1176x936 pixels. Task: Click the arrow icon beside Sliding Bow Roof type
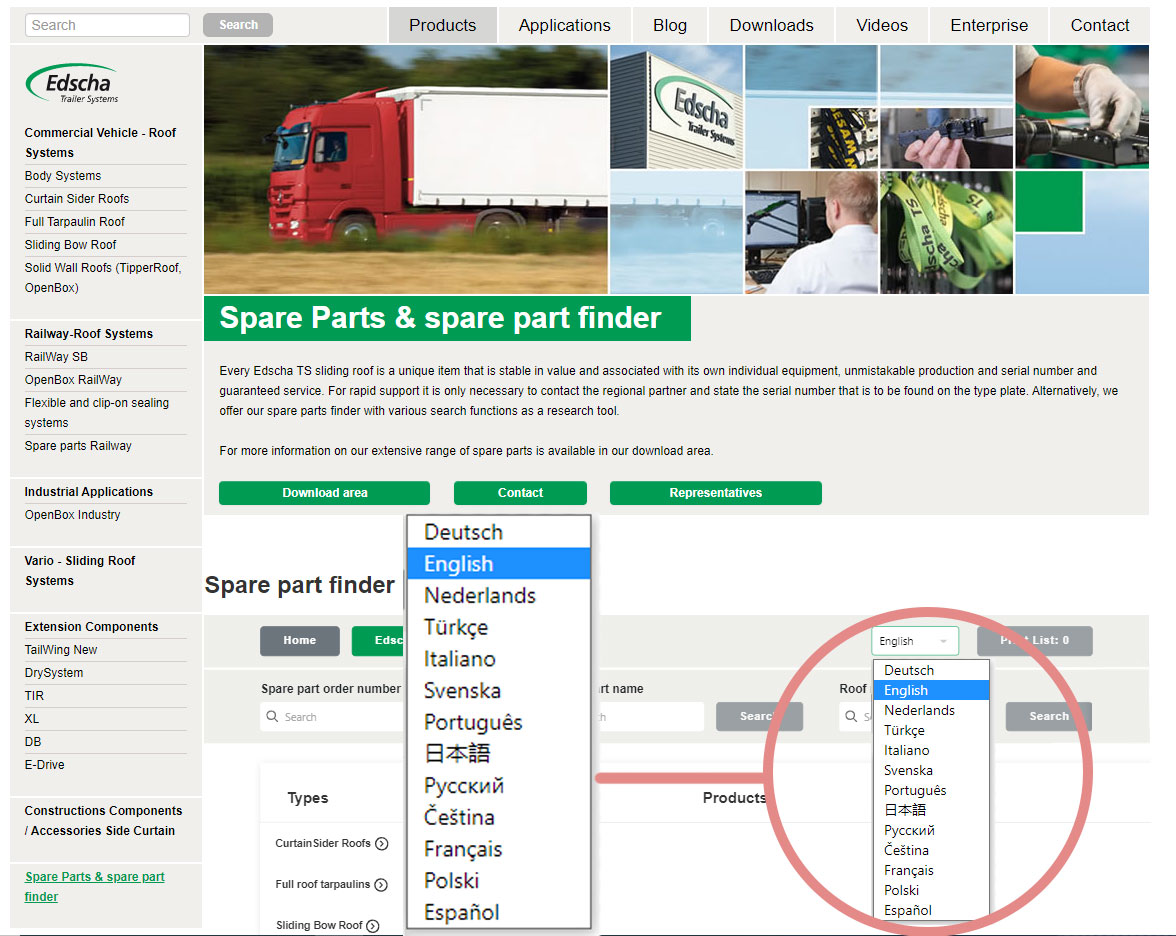373,926
